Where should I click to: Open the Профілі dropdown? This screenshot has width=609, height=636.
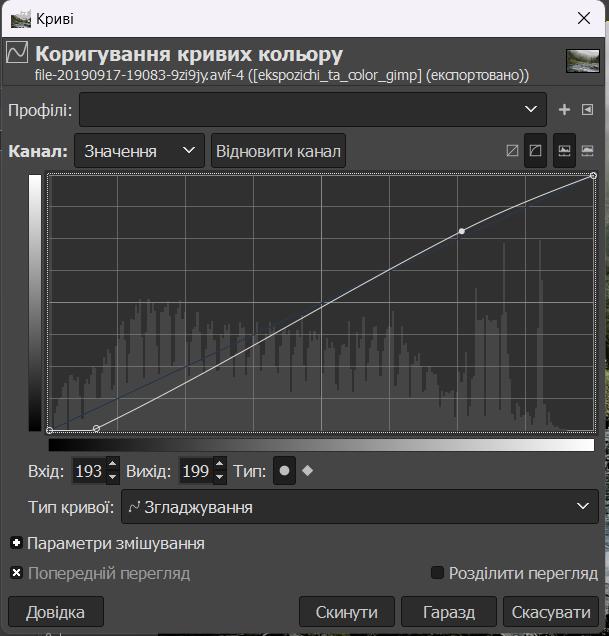point(313,110)
